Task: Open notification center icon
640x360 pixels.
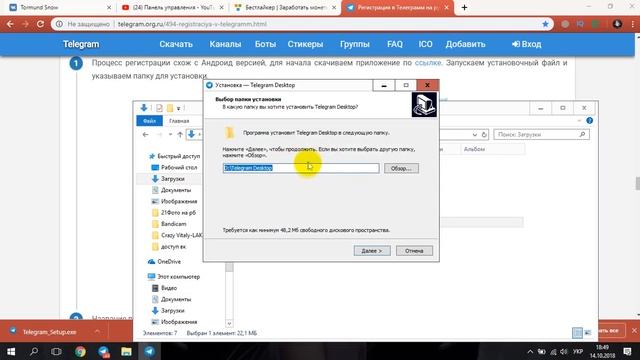Action: 627,351
